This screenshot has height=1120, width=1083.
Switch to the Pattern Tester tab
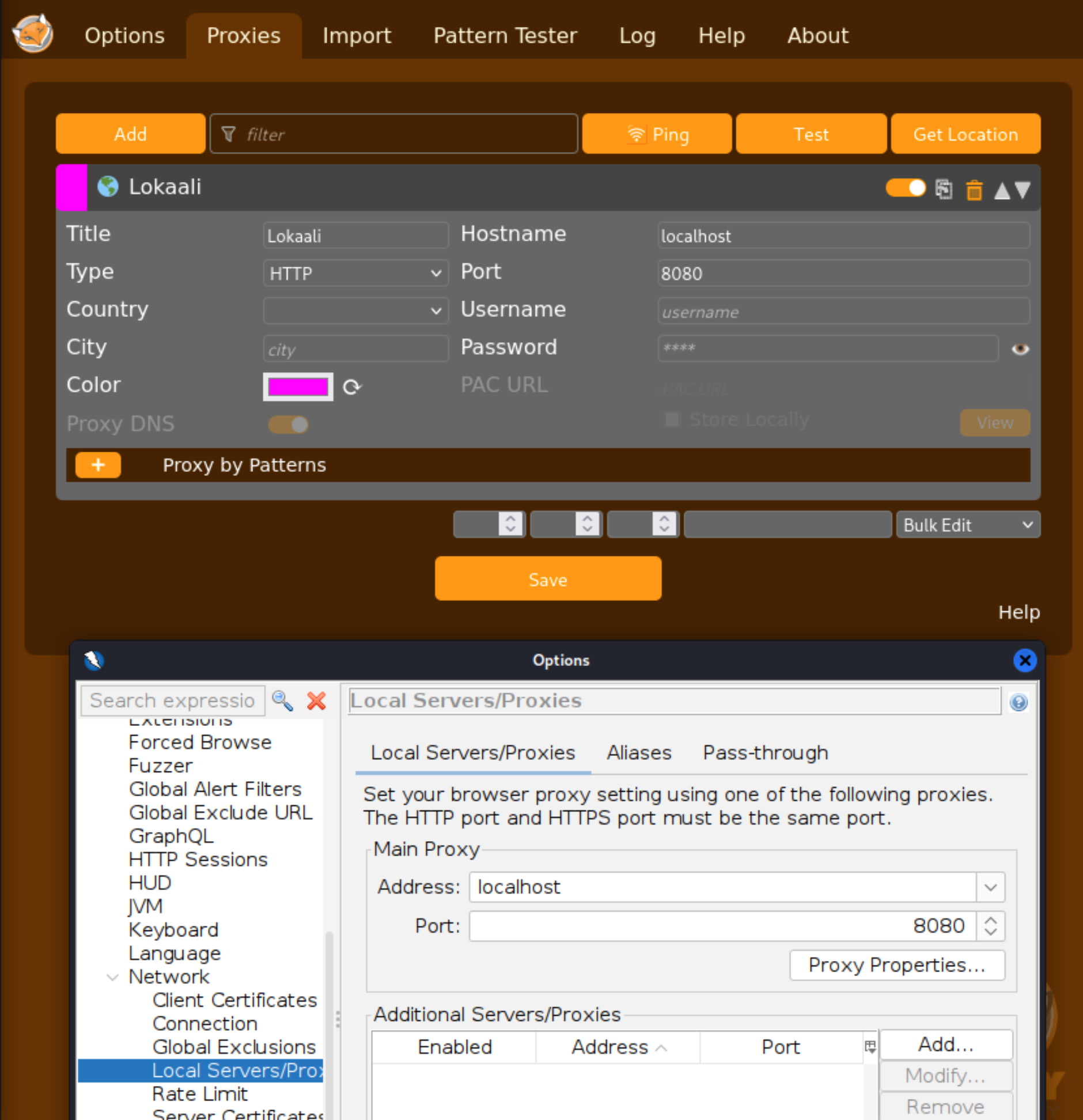[505, 36]
